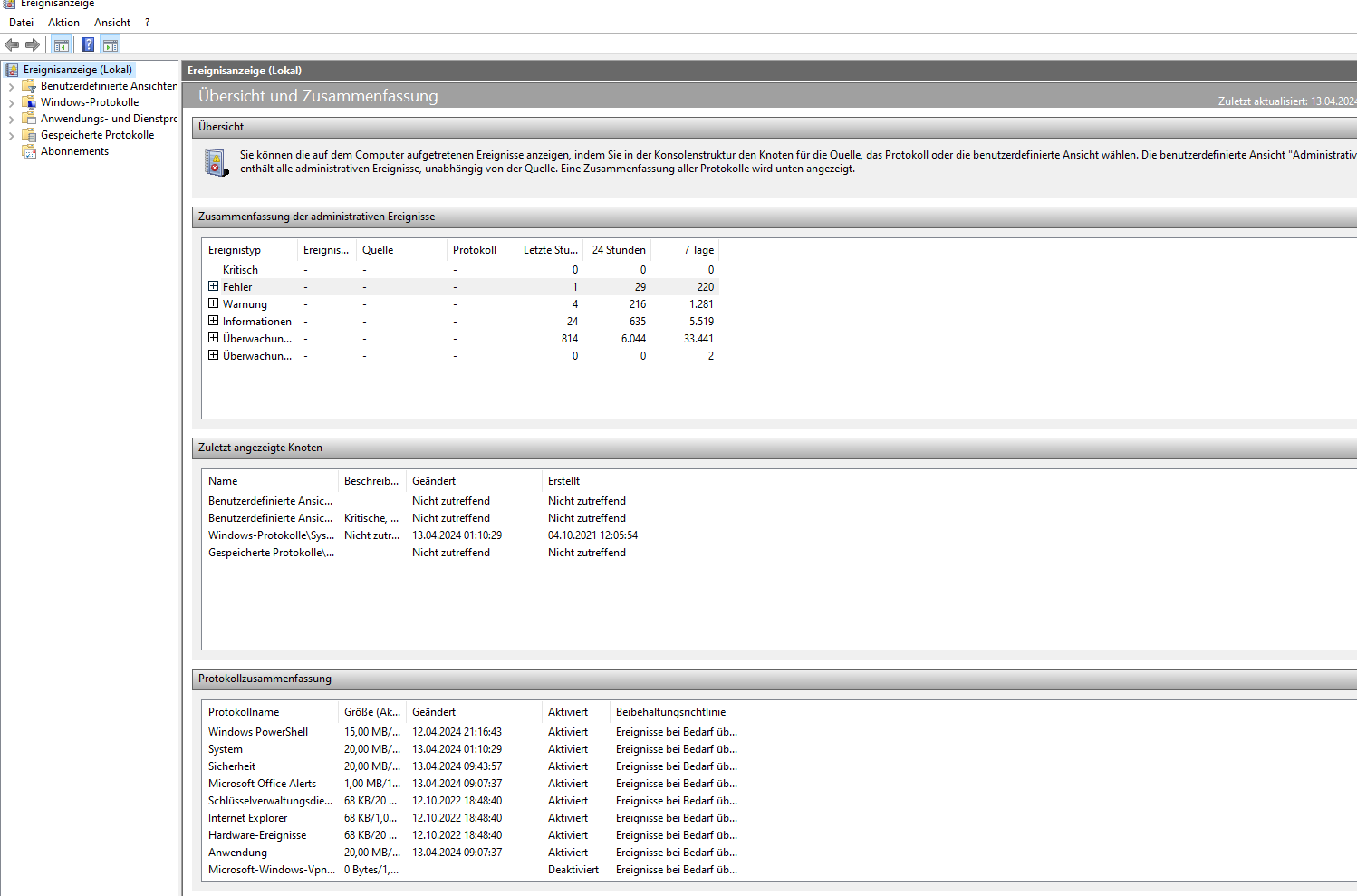Viewport: 1357px width, 896px height.
Task: Expand the Benutzerdefinierte Ansichten tree node
Action: coord(11,87)
